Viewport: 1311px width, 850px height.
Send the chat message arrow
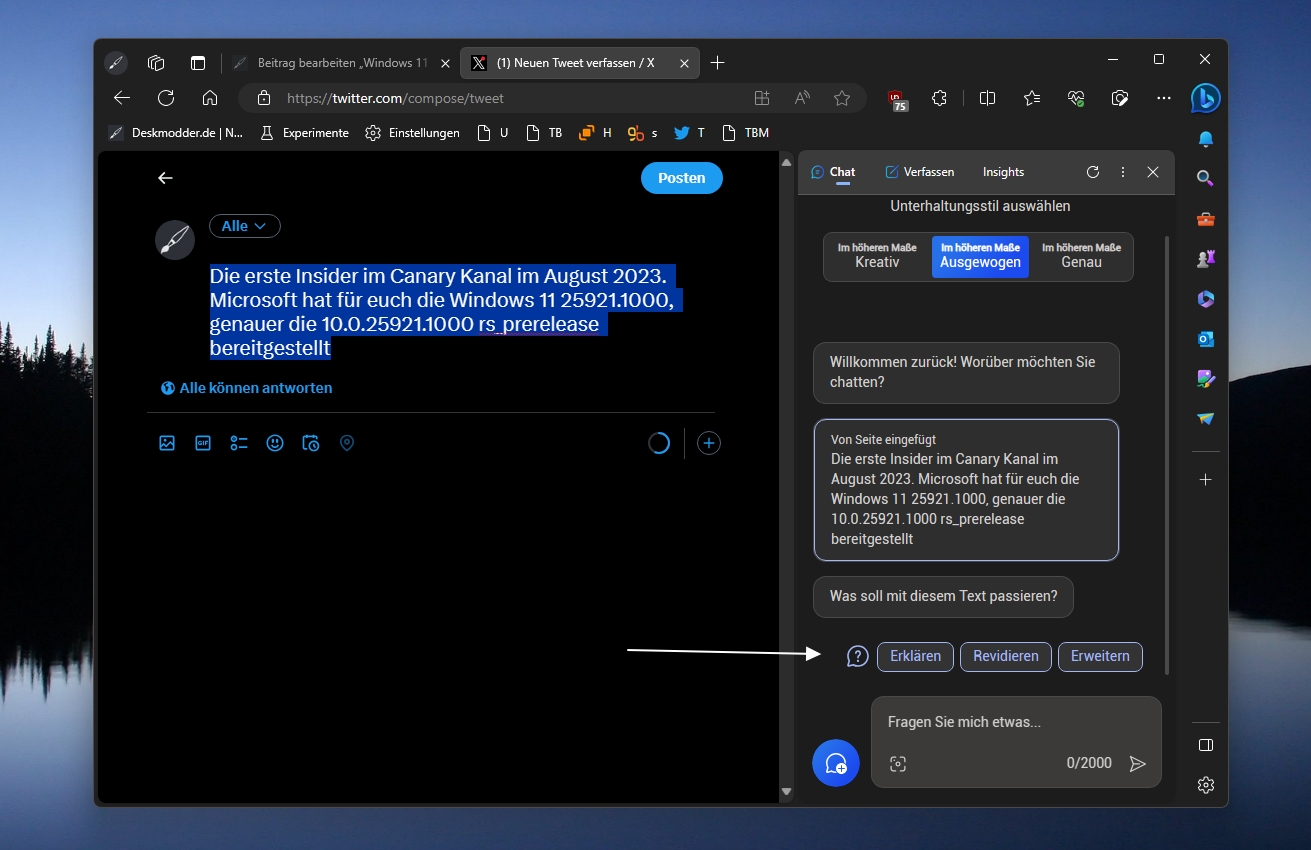1137,764
